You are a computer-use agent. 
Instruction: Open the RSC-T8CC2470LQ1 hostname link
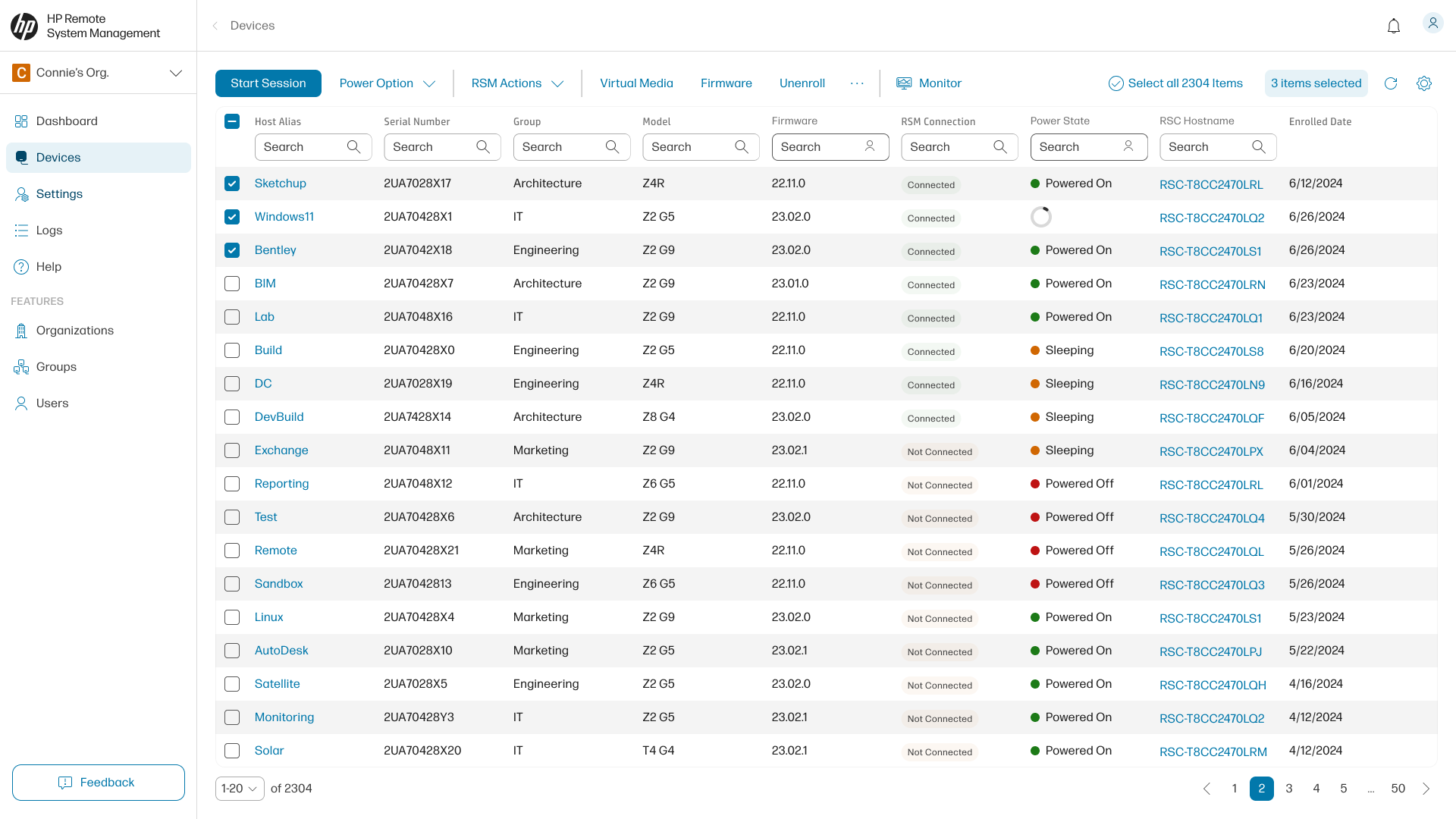coord(1210,318)
